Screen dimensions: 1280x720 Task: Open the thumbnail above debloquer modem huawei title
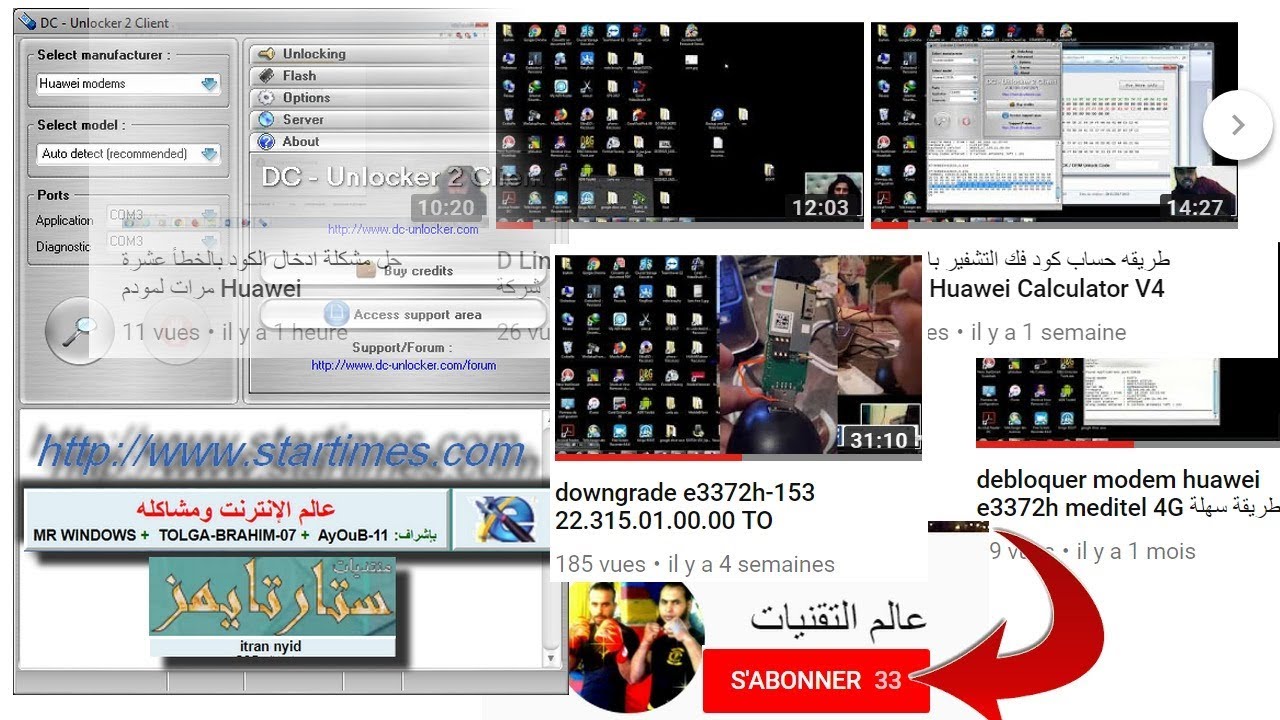(x=1128, y=403)
